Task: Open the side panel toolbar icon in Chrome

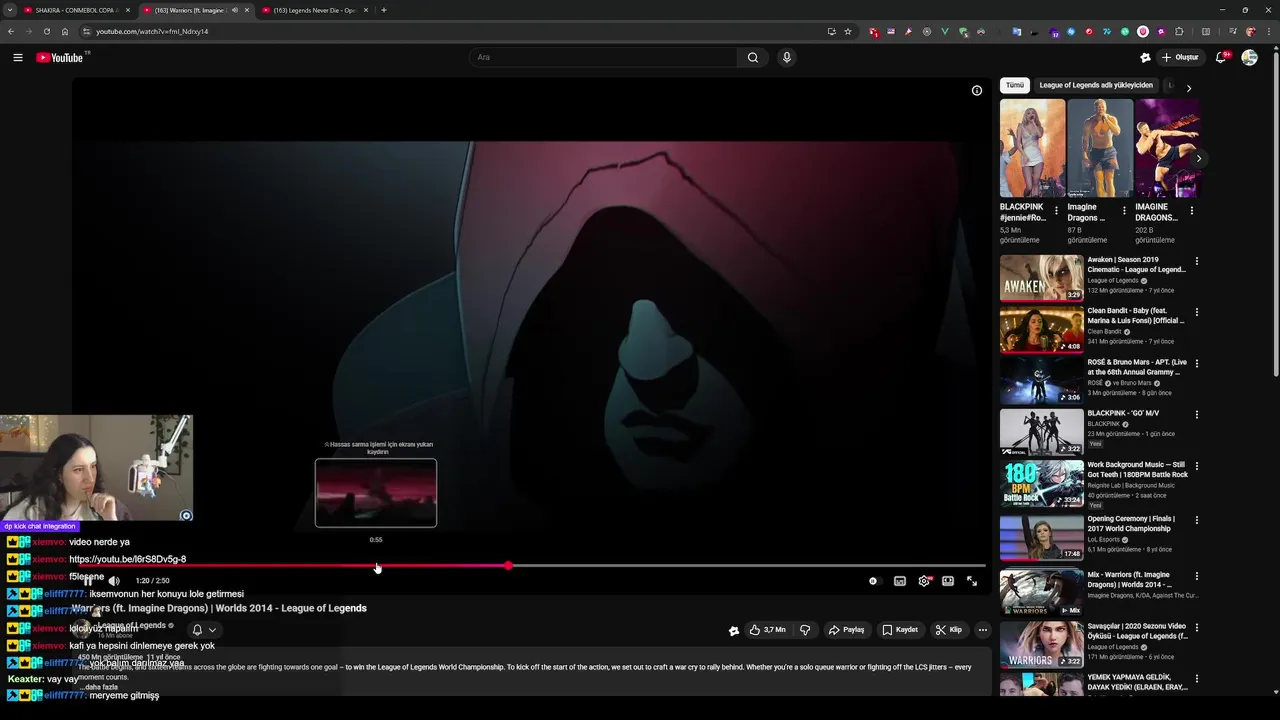Action: coord(1206,31)
